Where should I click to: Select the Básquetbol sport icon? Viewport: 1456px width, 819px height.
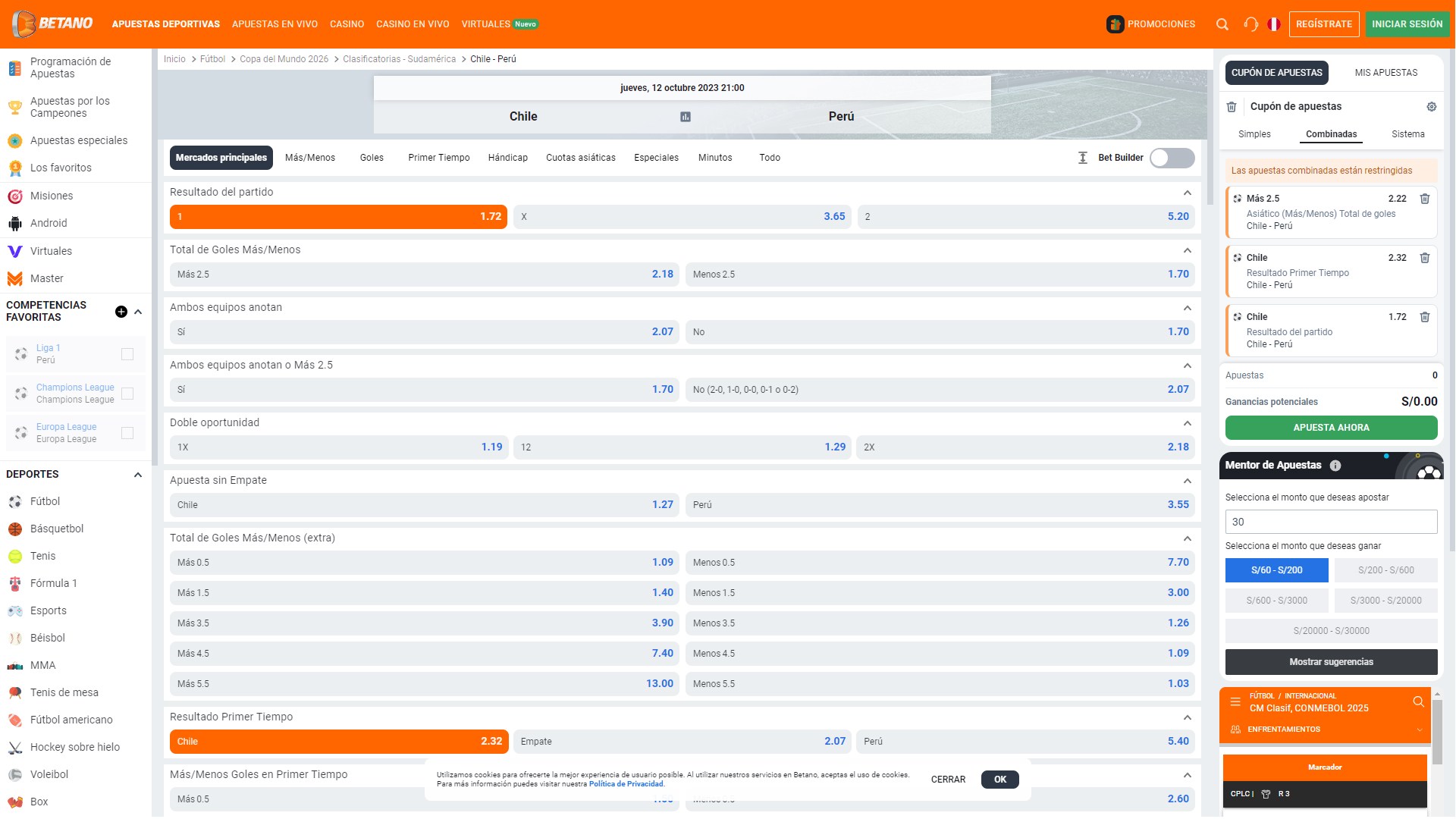tap(14, 529)
